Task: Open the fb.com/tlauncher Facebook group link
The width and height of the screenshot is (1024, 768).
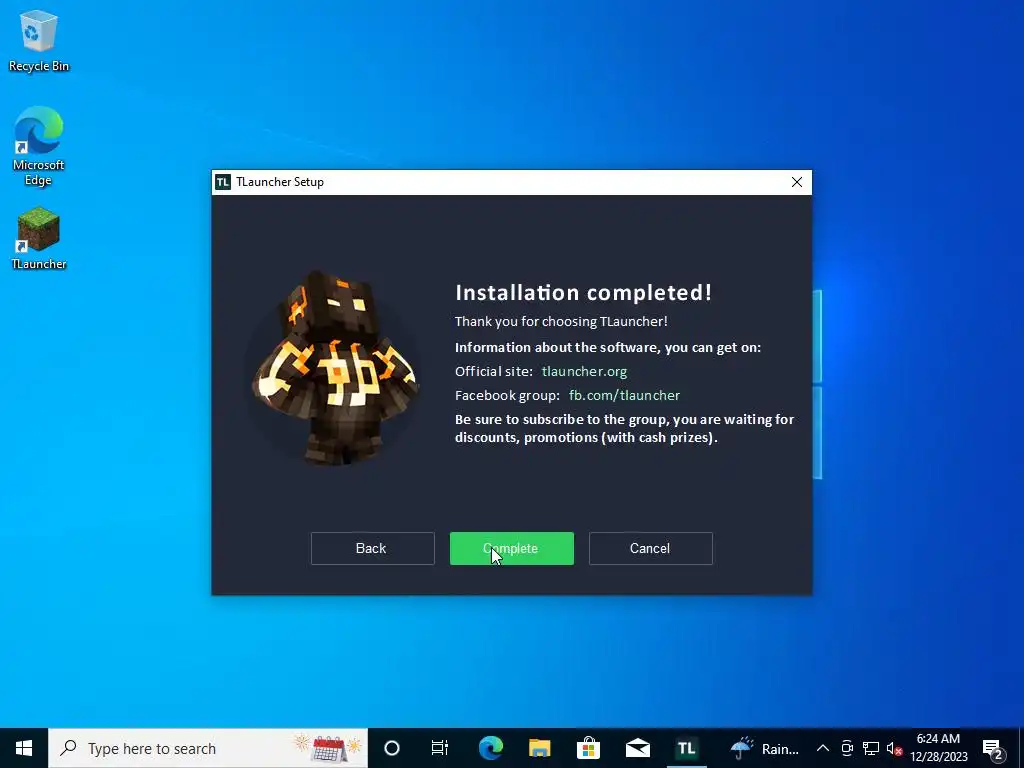Action: click(624, 395)
